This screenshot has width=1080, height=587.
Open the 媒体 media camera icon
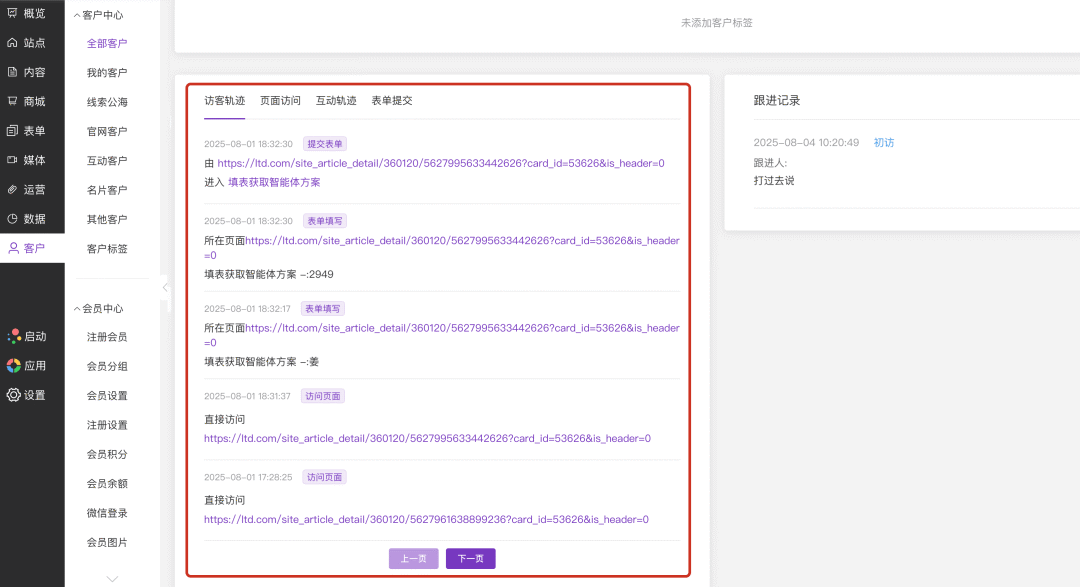click(13, 160)
